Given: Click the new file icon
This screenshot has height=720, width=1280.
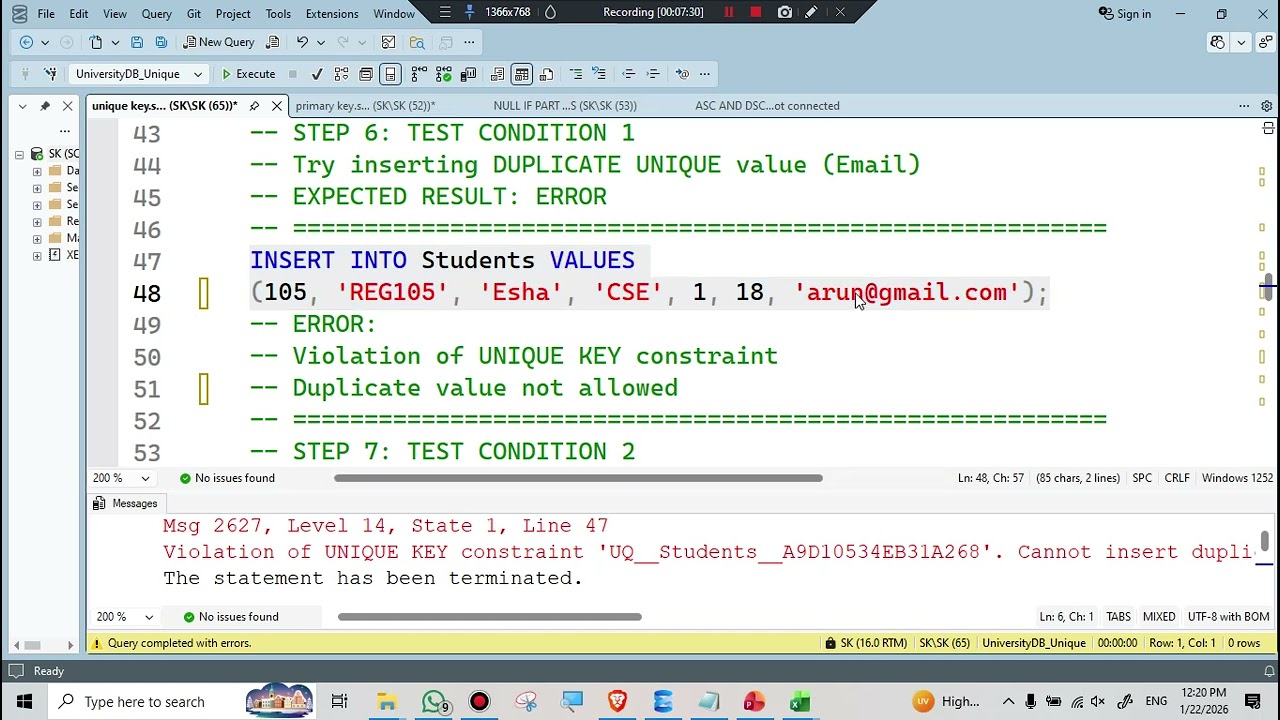Looking at the screenshot, I should pyautogui.click(x=95, y=42).
